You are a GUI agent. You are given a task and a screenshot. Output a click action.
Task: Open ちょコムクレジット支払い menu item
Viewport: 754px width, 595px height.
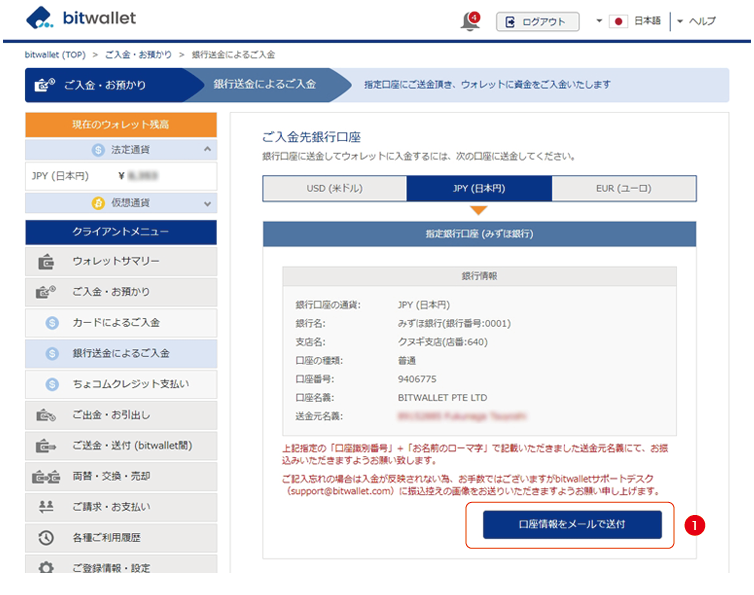tap(121, 384)
